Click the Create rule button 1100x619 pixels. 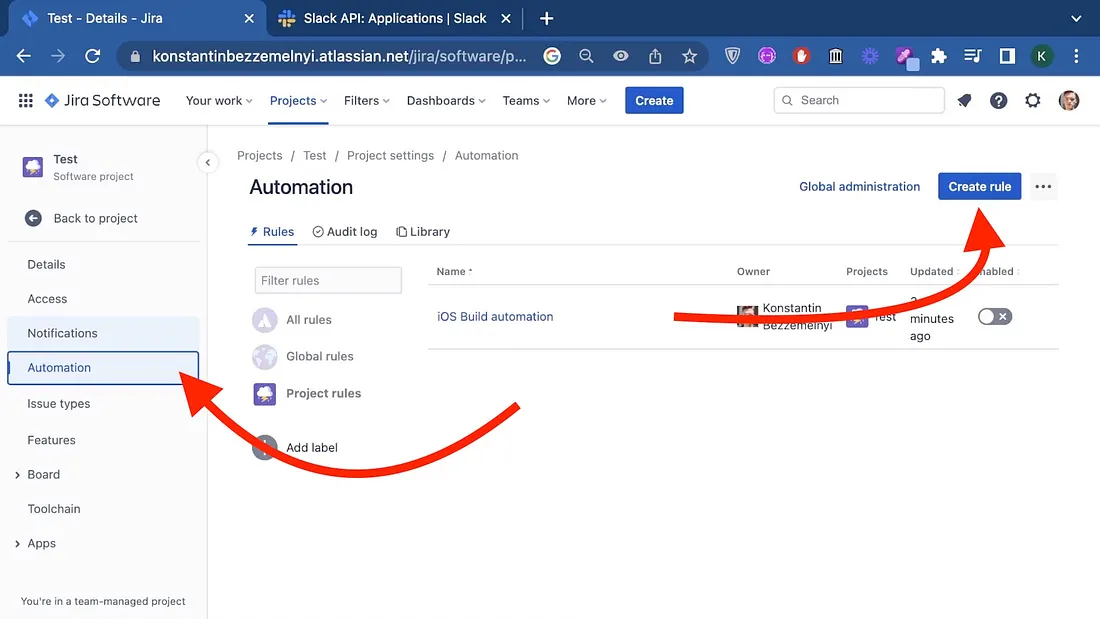pos(979,187)
